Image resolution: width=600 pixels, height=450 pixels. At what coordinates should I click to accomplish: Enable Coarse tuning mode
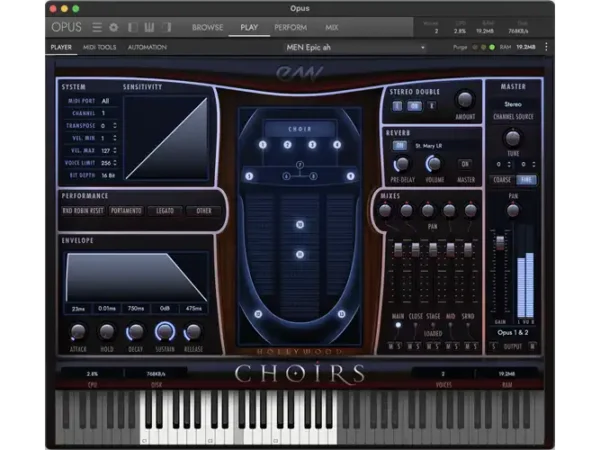click(502, 180)
